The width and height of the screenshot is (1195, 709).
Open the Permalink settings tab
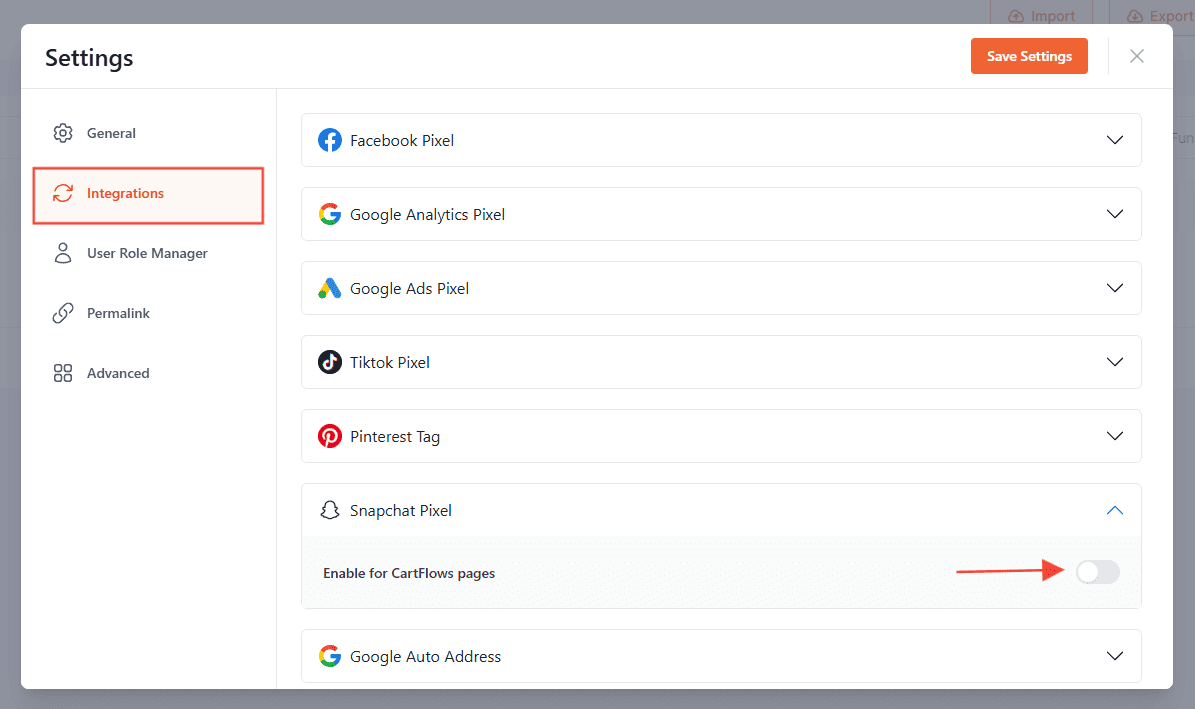(x=118, y=313)
